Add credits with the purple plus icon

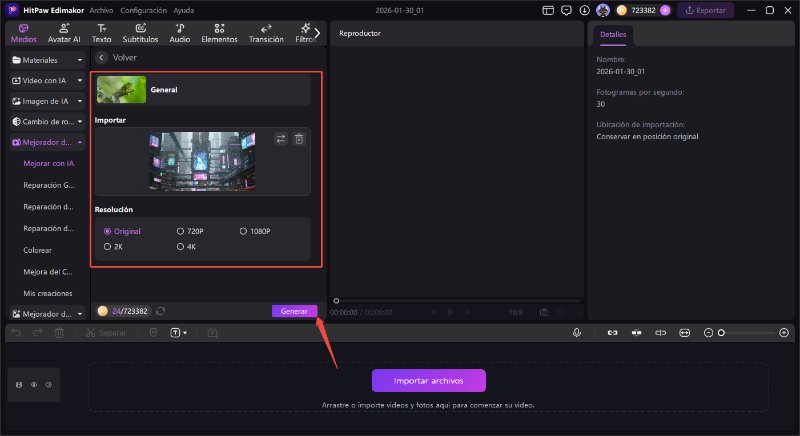click(665, 10)
